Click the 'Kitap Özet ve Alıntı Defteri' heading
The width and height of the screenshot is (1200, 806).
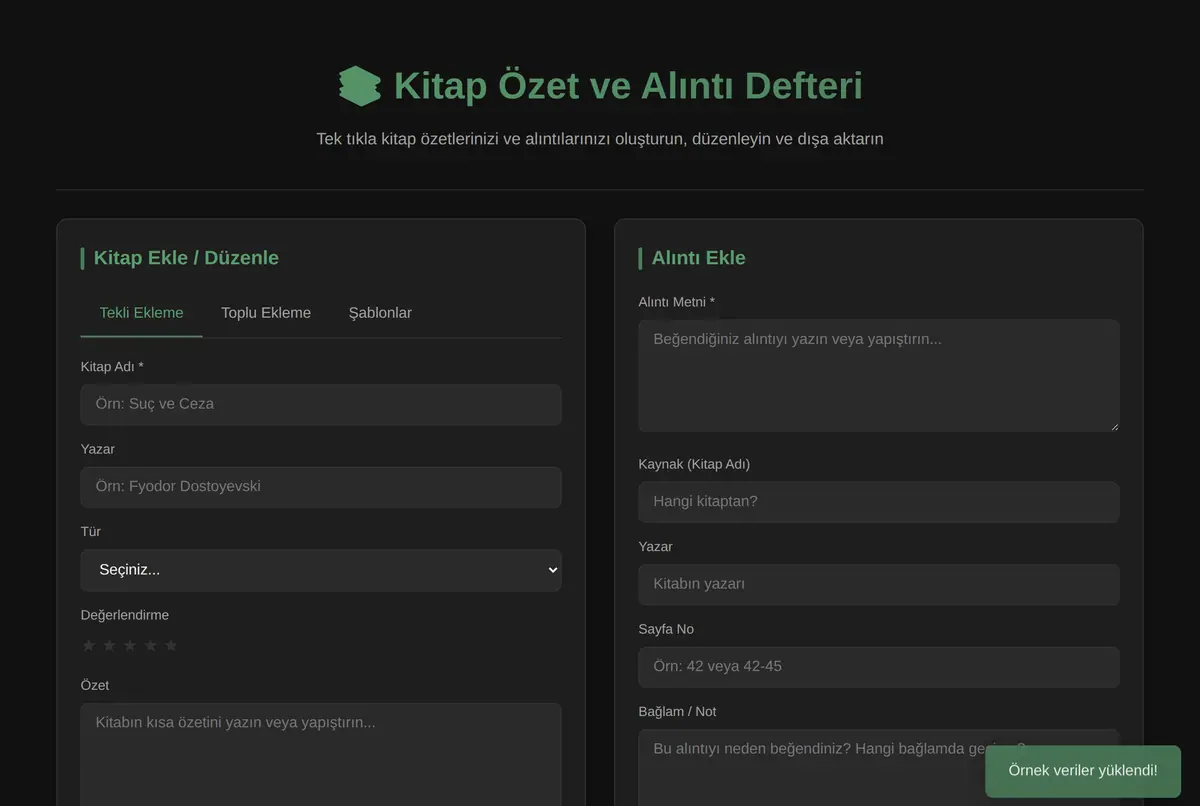(x=628, y=86)
